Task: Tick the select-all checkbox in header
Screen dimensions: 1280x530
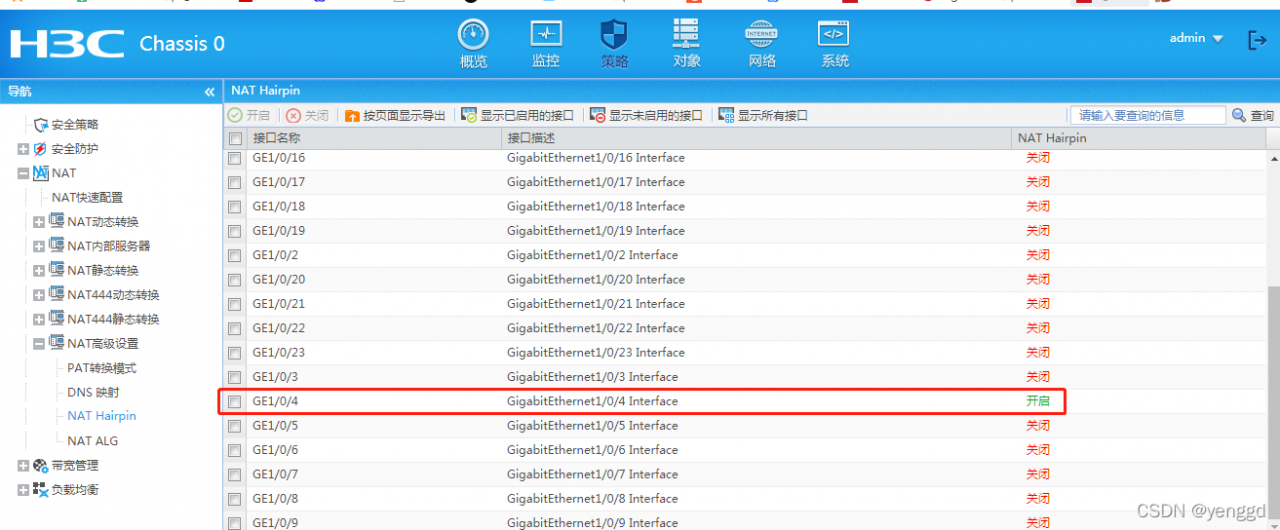Action: point(235,138)
